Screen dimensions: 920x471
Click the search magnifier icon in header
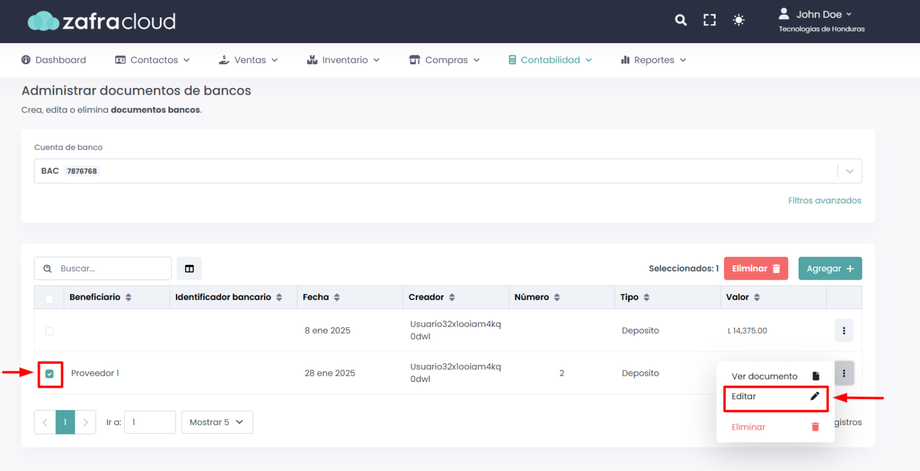[x=680, y=20]
